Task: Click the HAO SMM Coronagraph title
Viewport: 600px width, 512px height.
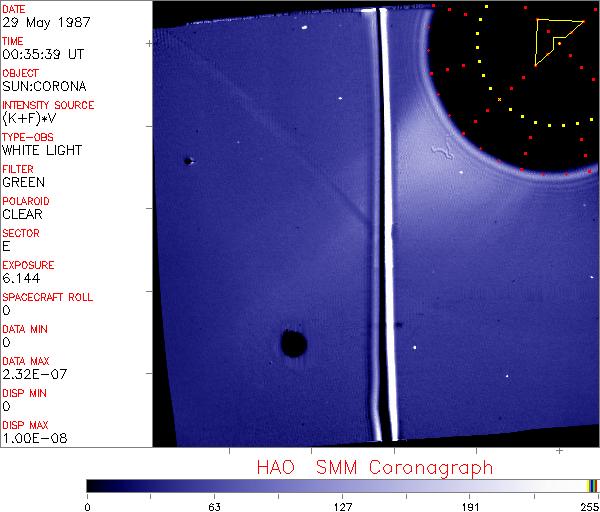Action: pos(374,467)
